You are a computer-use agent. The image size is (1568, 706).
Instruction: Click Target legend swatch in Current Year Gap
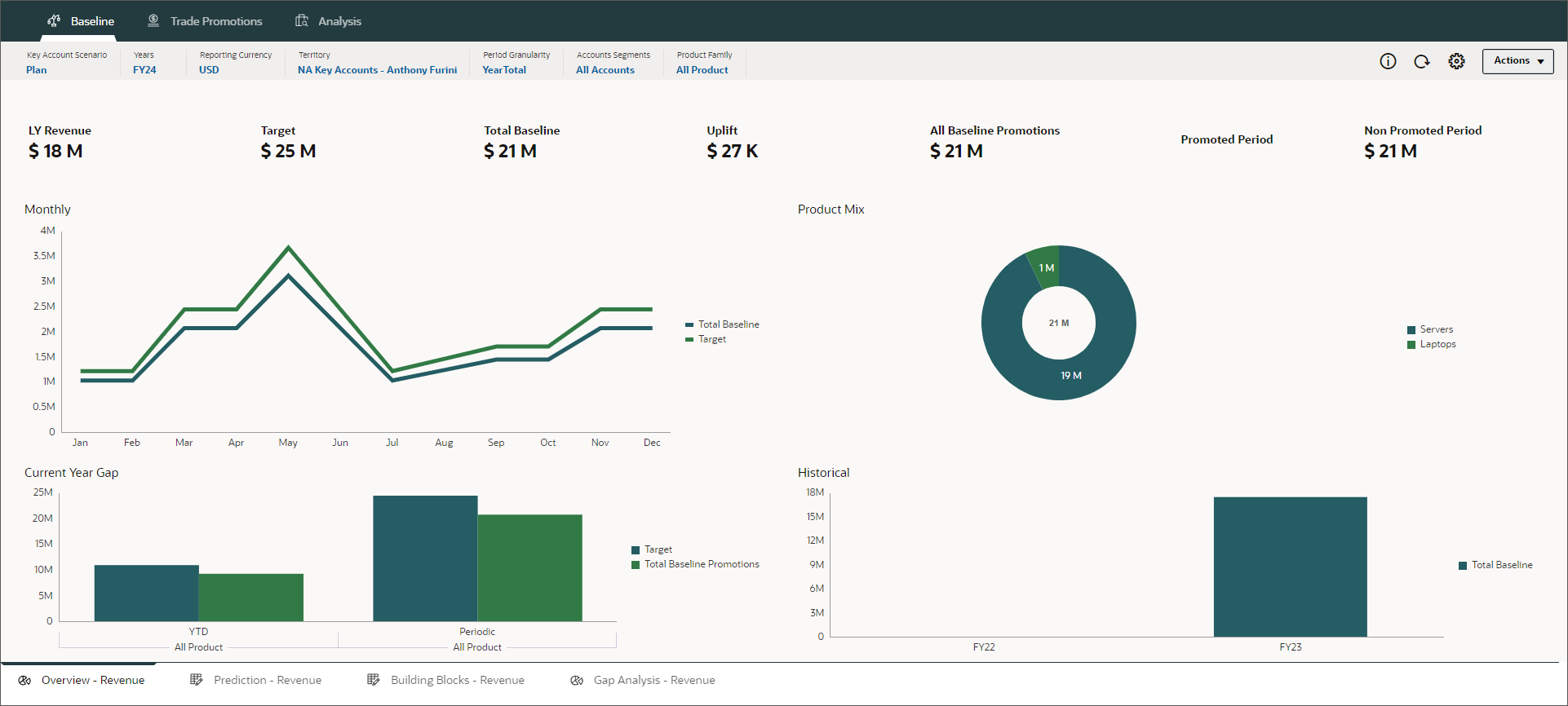tap(636, 550)
